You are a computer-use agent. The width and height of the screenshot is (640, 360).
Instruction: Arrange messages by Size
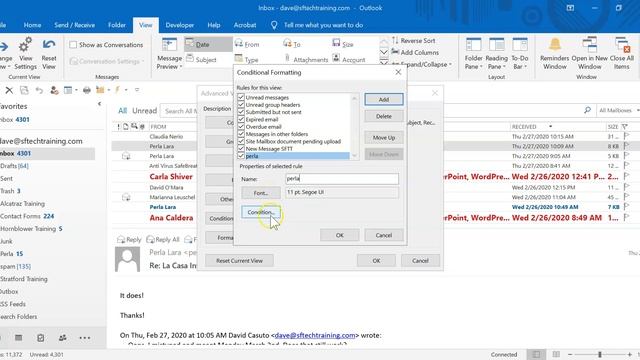point(343,44)
